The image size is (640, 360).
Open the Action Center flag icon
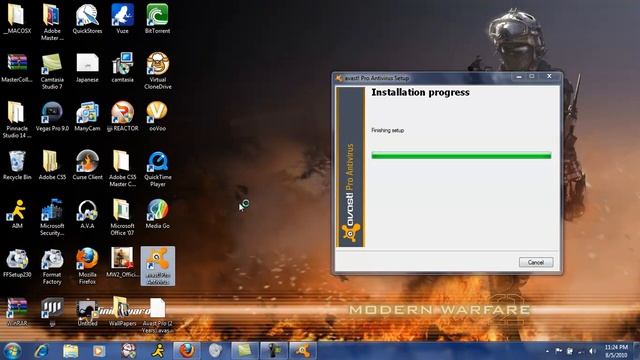558,351
